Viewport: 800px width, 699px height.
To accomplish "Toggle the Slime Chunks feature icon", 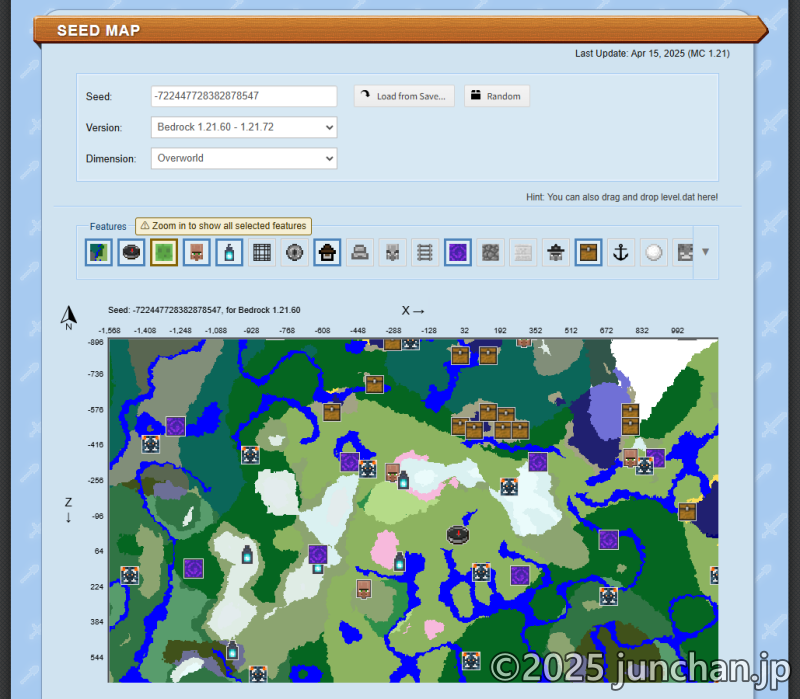I will tap(164, 252).
